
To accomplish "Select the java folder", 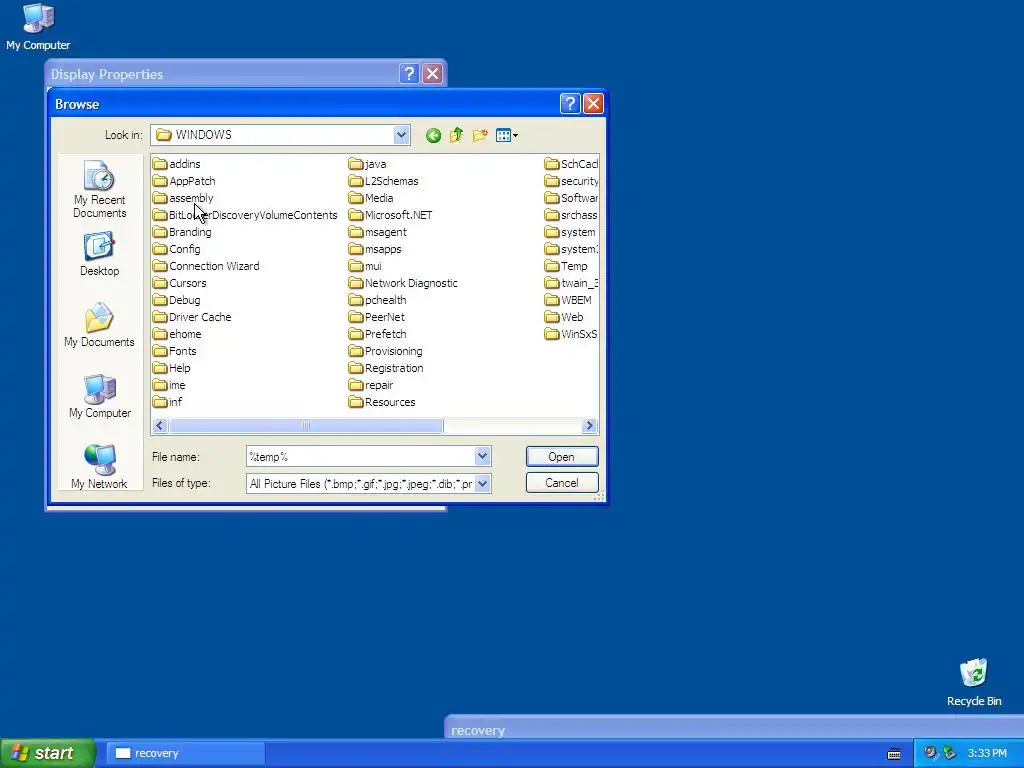I will 368,164.
